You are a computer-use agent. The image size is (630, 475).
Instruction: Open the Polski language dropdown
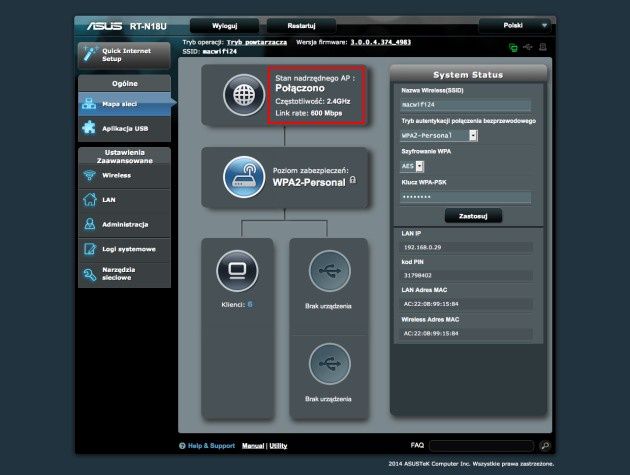point(515,25)
